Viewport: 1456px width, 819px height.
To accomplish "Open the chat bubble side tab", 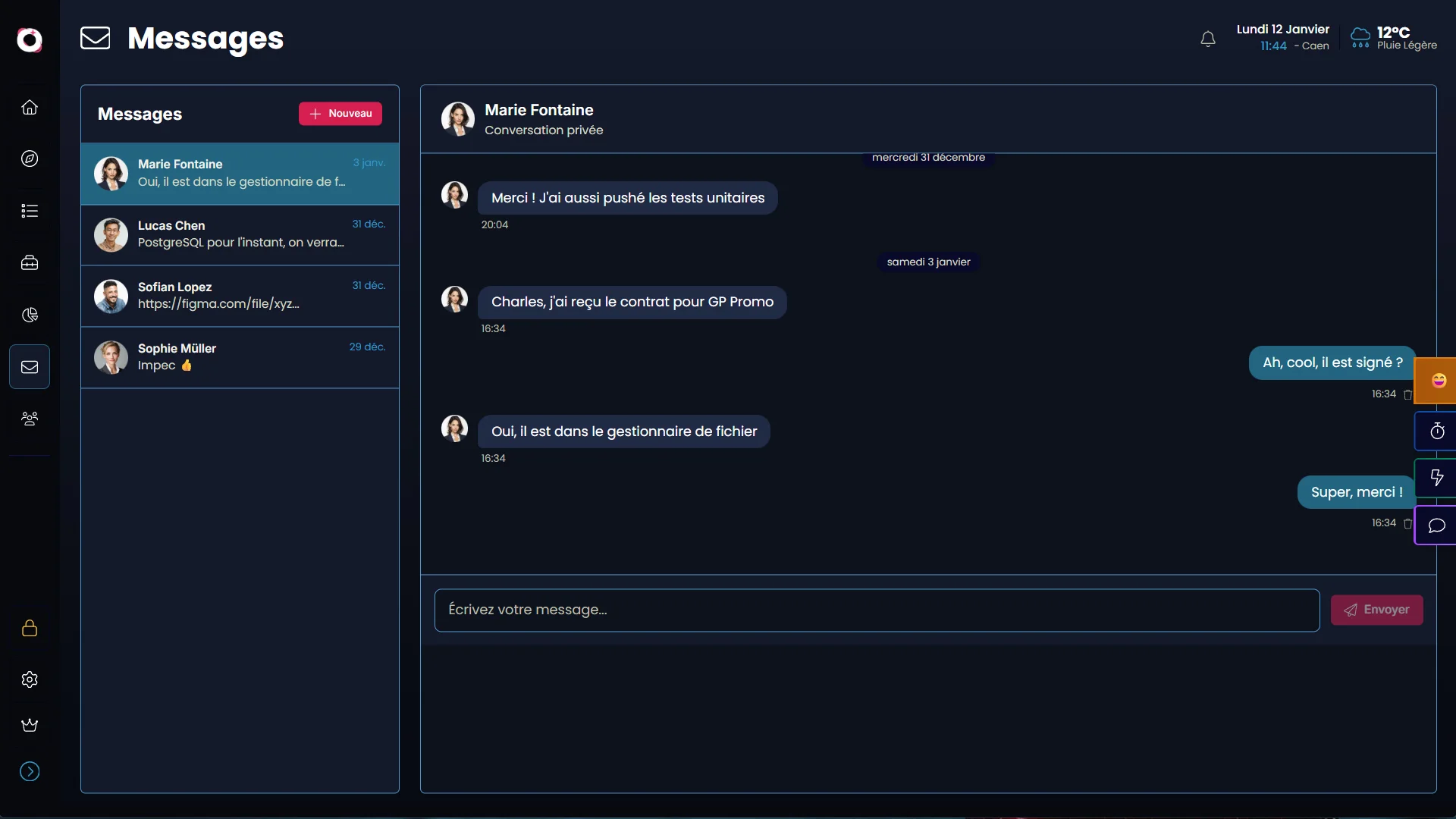I will (x=1436, y=526).
